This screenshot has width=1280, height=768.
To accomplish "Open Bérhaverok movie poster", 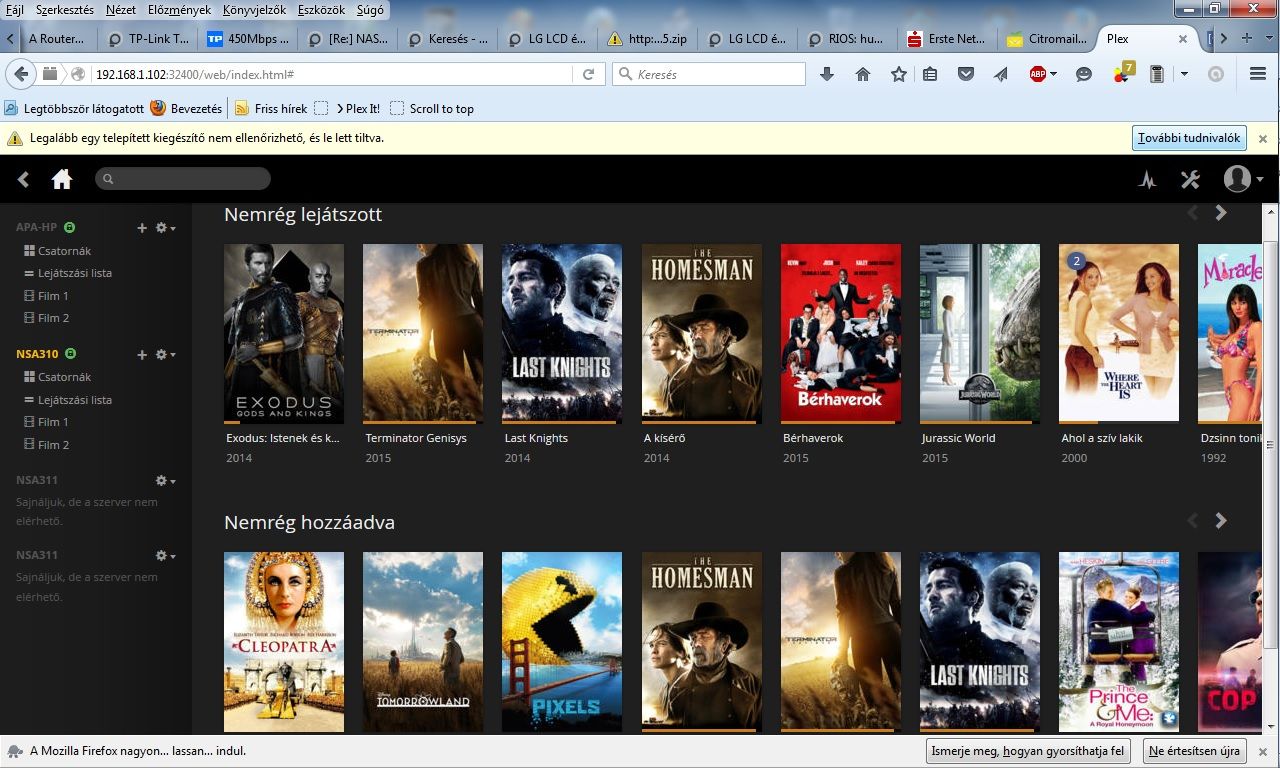I will tap(841, 333).
